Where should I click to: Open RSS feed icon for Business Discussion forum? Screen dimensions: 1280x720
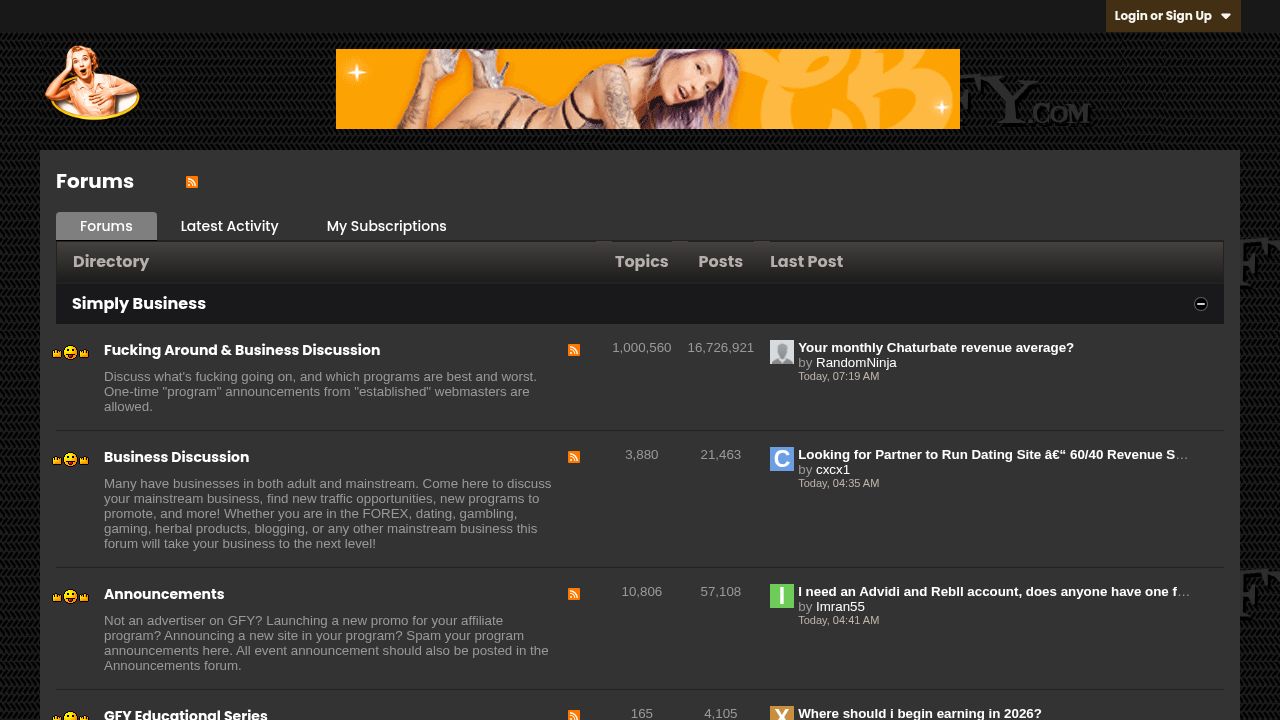tap(574, 457)
